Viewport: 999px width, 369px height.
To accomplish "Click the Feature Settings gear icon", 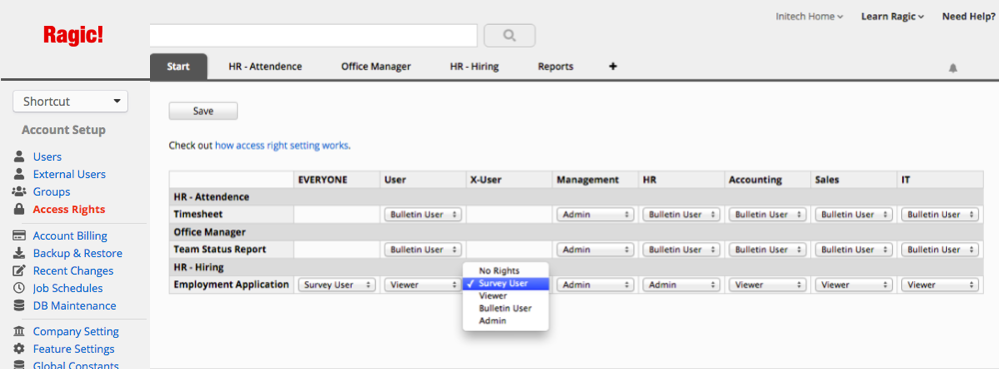I will (19, 349).
